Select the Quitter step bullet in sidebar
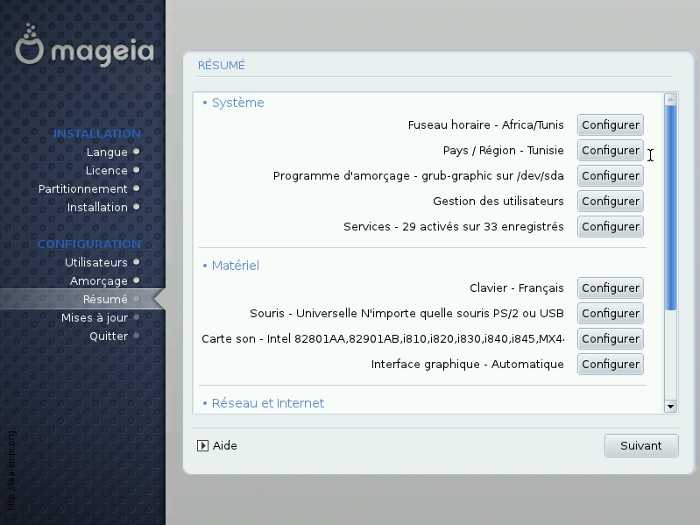700x525 pixels. pyautogui.click(x=136, y=336)
